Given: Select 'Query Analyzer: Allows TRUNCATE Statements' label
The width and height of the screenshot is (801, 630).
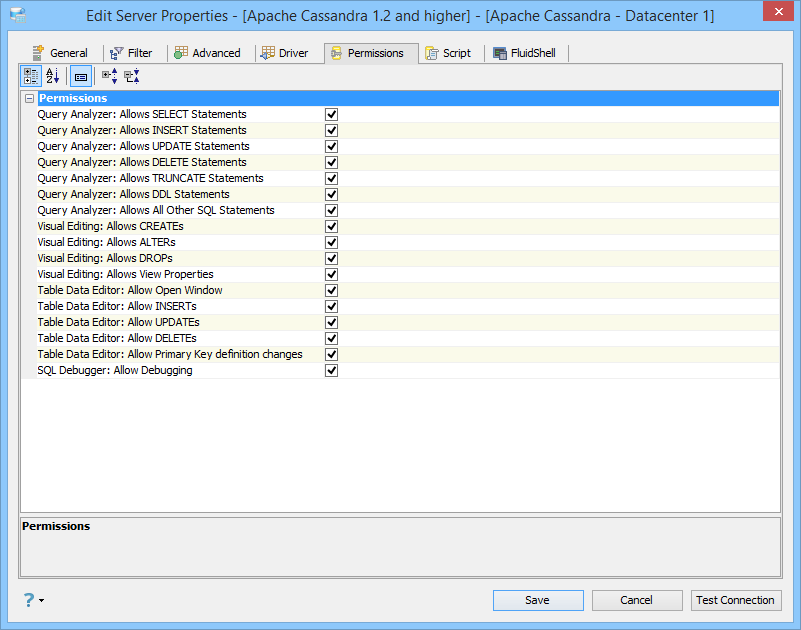Looking at the screenshot, I should [150, 178].
